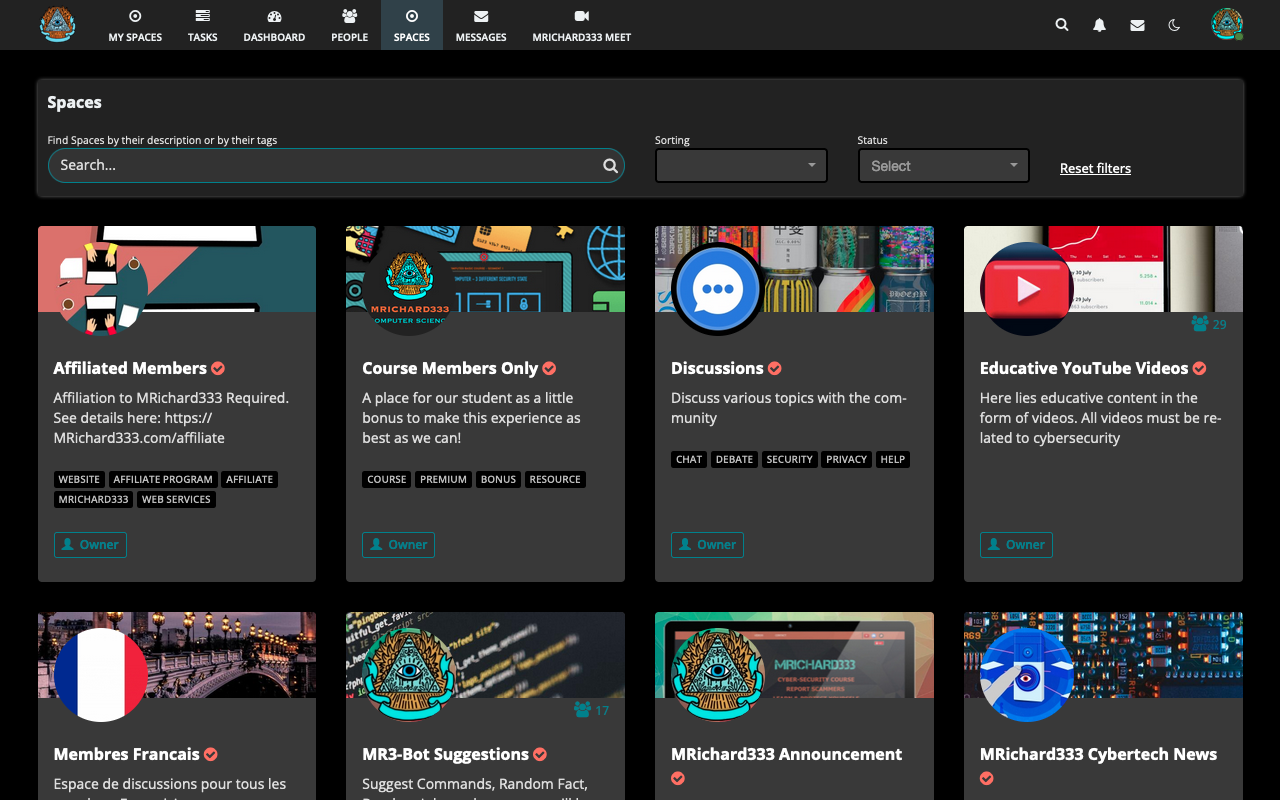
Task: Click Owner button on Affiliated Members card
Action: pyautogui.click(x=90, y=545)
